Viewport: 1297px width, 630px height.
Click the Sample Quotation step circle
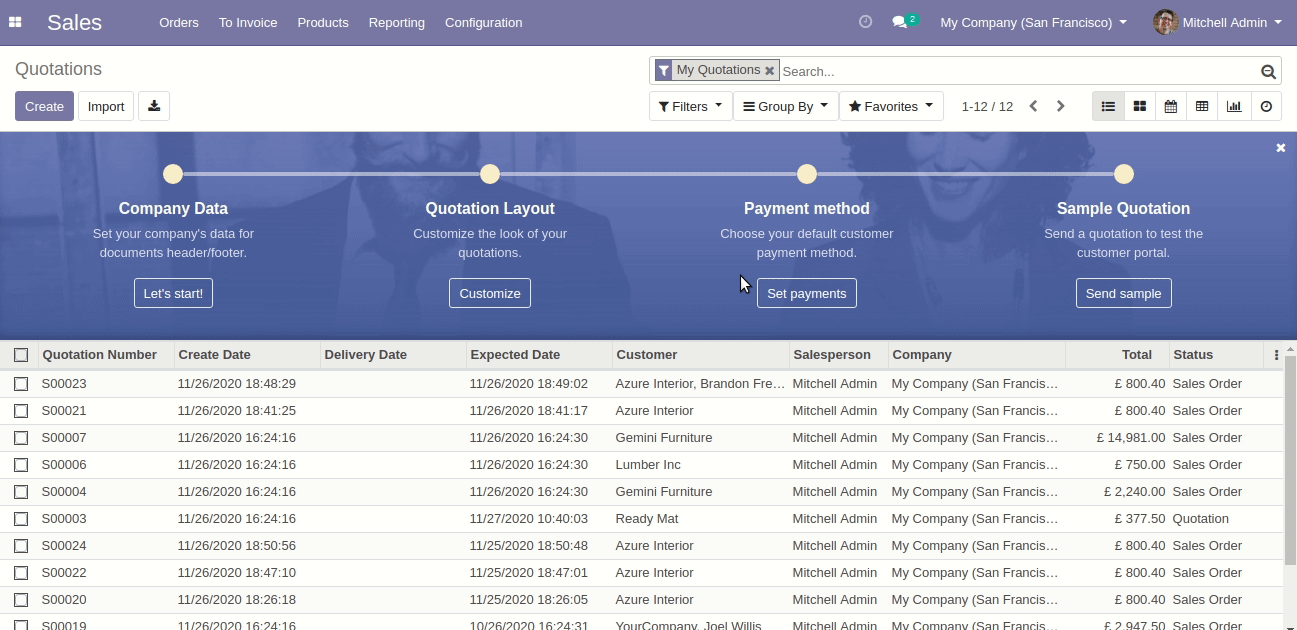(x=1124, y=174)
